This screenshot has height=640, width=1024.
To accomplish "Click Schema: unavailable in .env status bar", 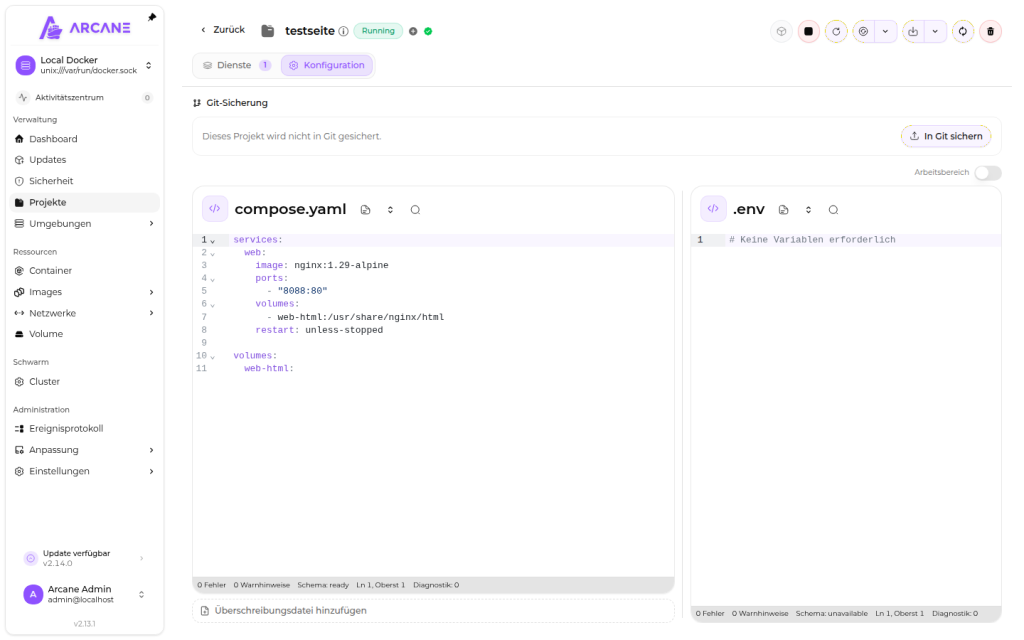I will [x=831, y=613].
